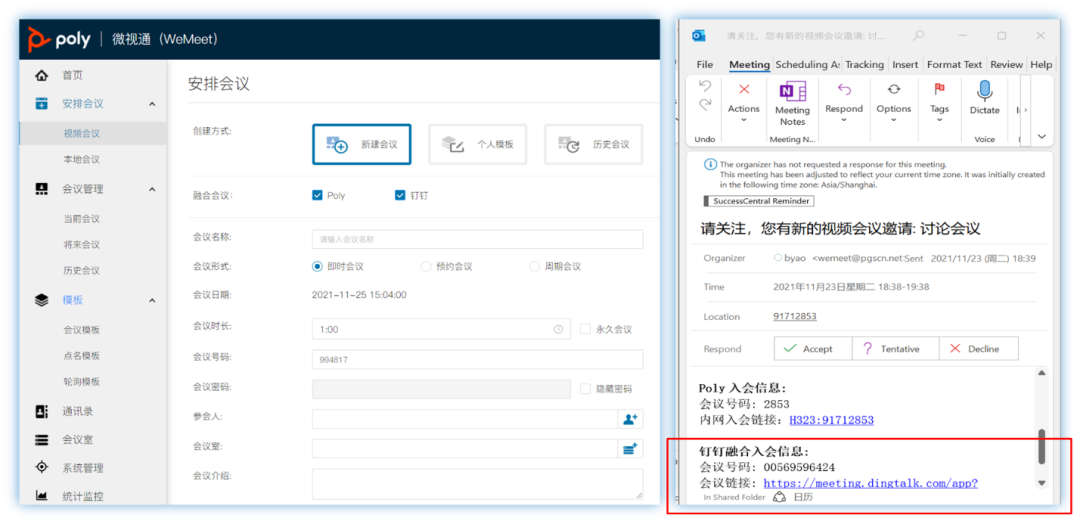Click the 个人模板 creation button
This screenshot has height=524, width=1080.
point(477,145)
